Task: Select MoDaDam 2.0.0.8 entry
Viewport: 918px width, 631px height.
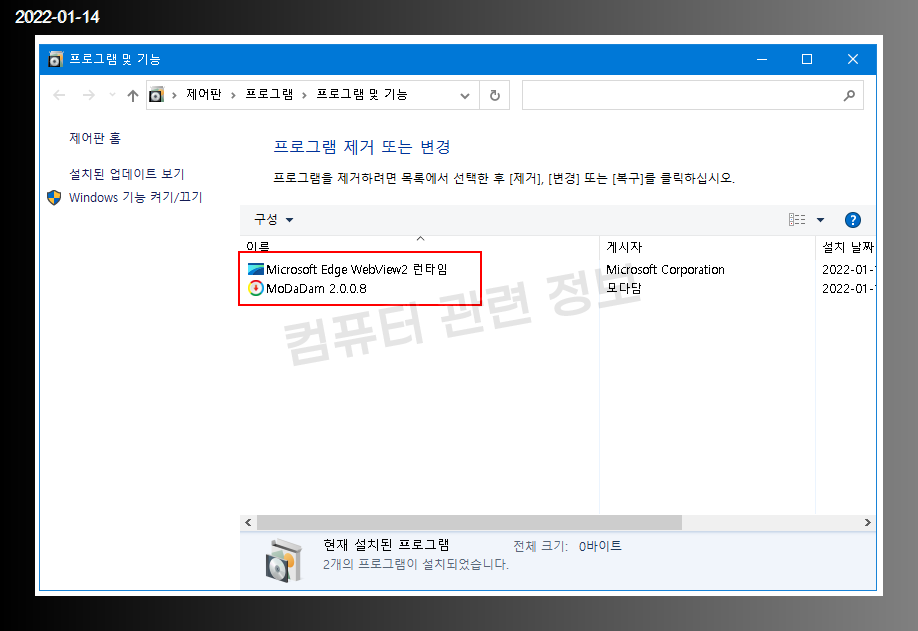Action: tap(316, 289)
